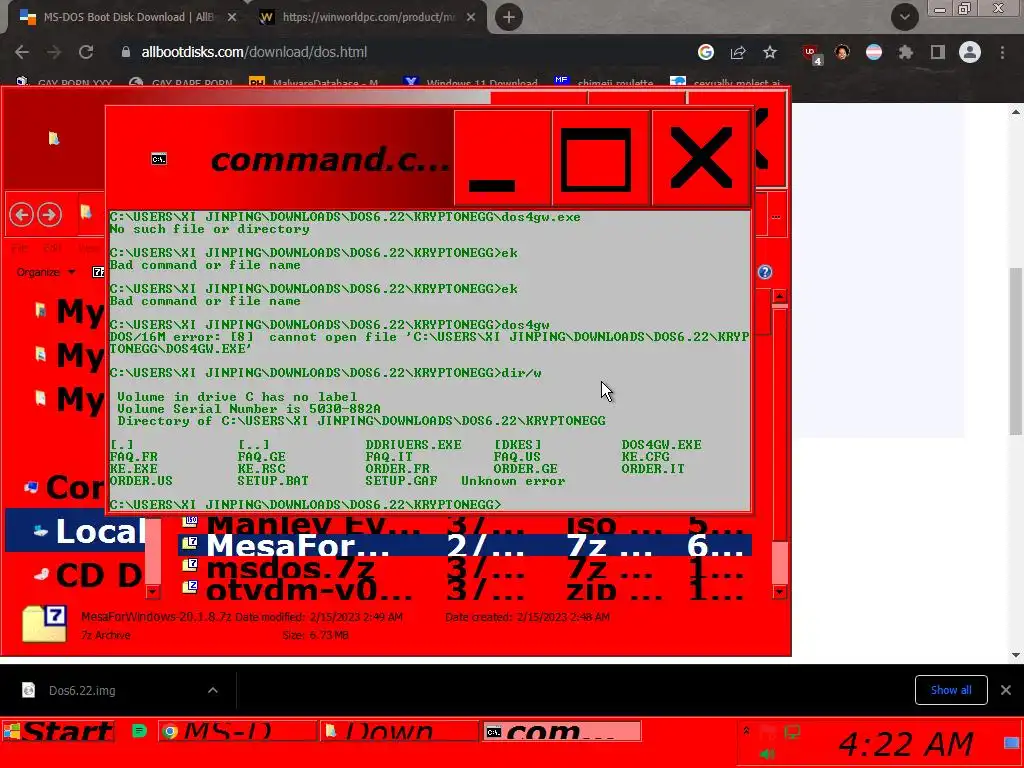Open the uBlock Origin extension
Viewport: 1024px width, 768px height.
pos(812,54)
